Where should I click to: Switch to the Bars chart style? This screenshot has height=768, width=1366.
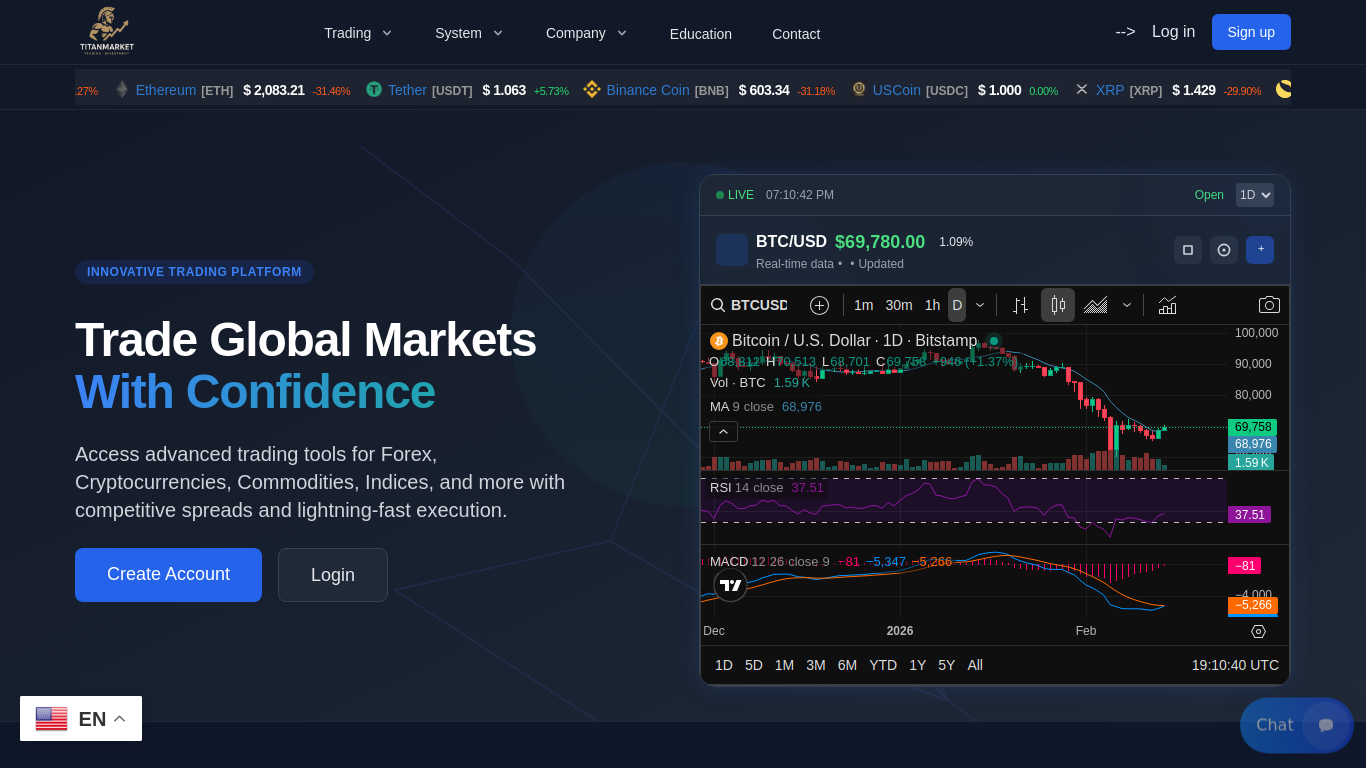[1021, 305]
